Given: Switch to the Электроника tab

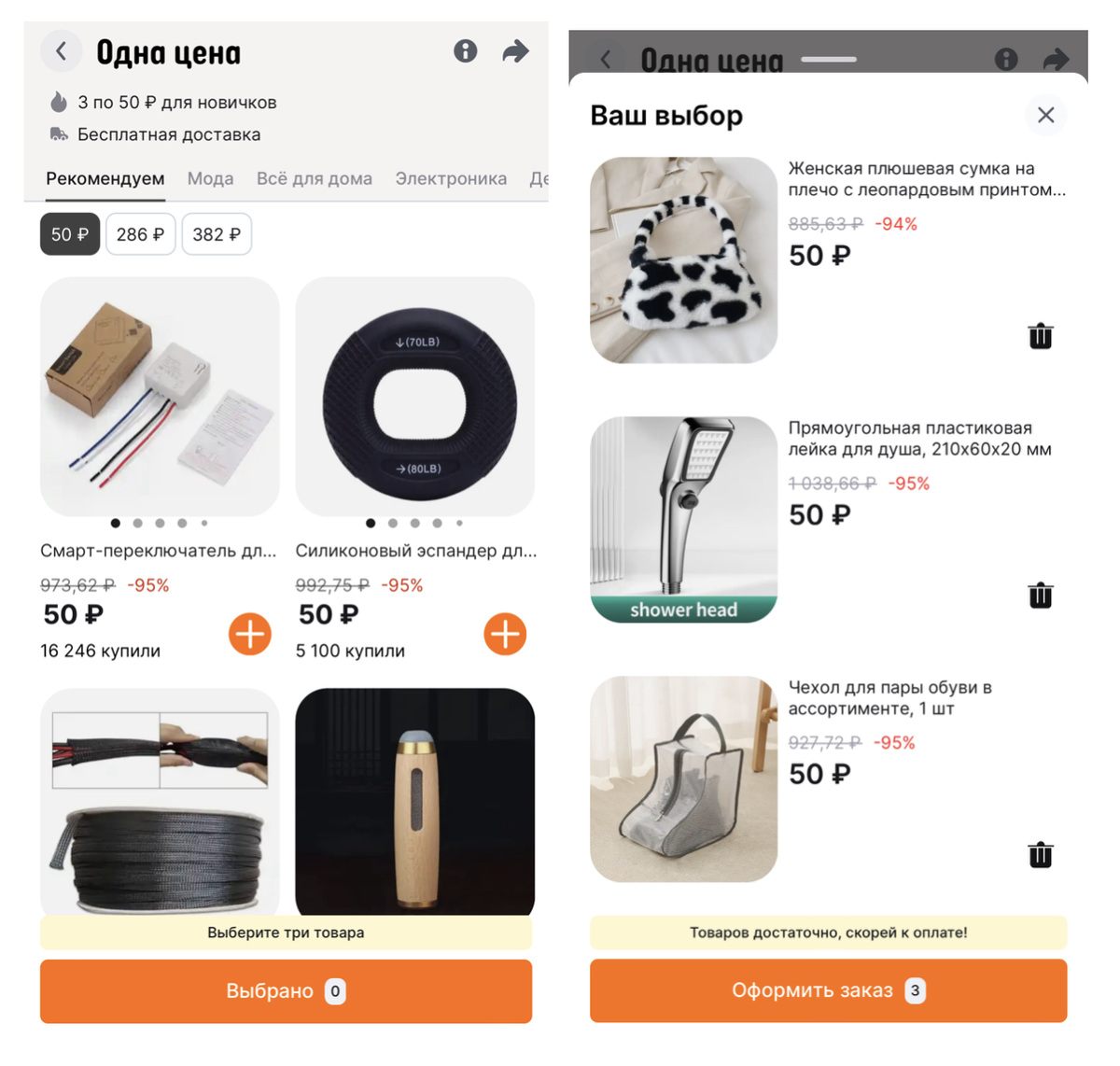Looking at the screenshot, I should click(x=451, y=178).
